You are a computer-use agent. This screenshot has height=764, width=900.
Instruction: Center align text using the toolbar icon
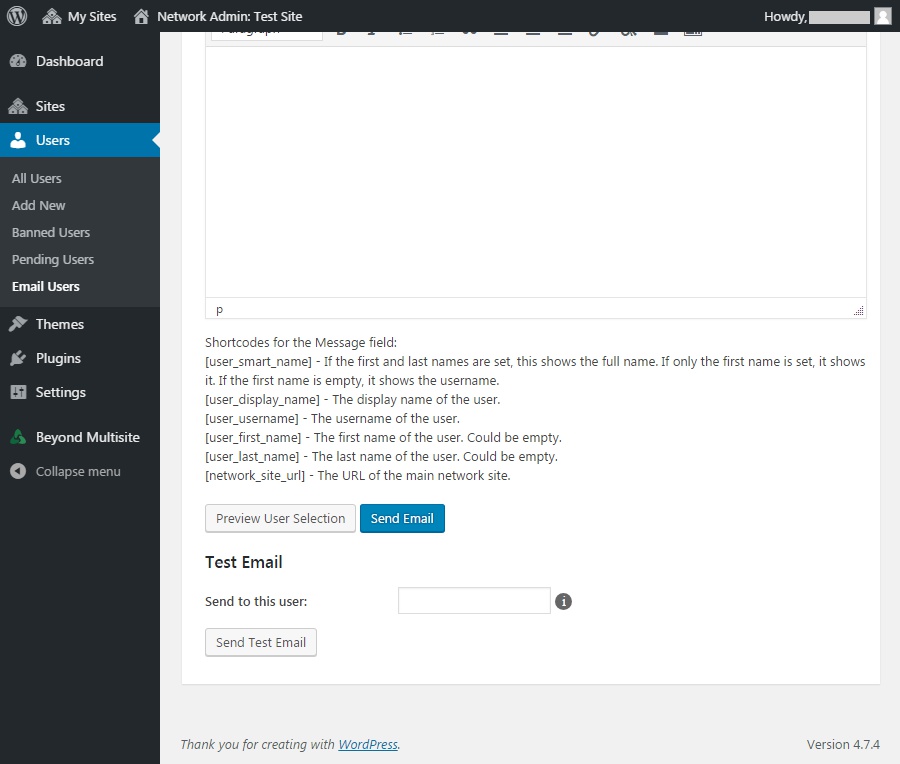pos(533,30)
